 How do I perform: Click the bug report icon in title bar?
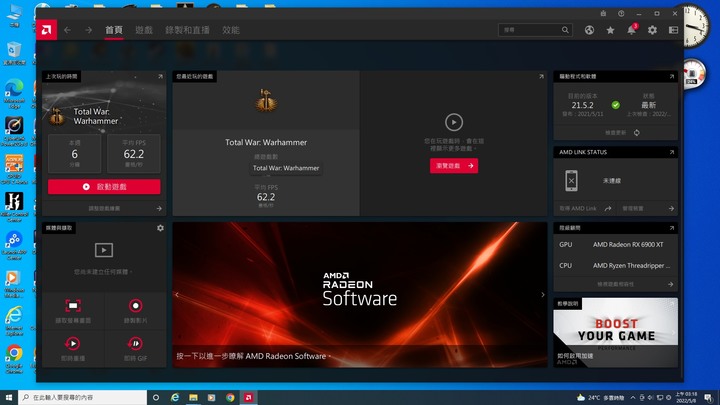tap(603, 14)
